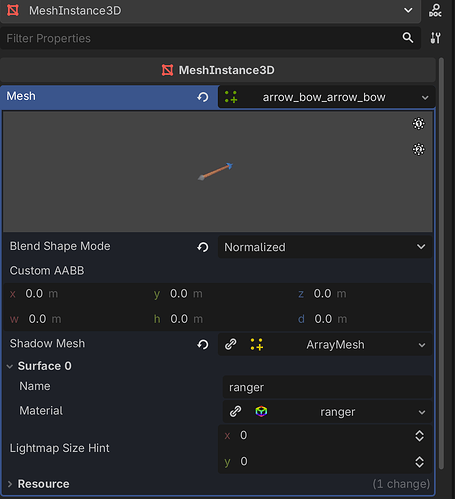Revert the Blend Shape Mode property
This screenshot has width=455, height=499.
203,247
